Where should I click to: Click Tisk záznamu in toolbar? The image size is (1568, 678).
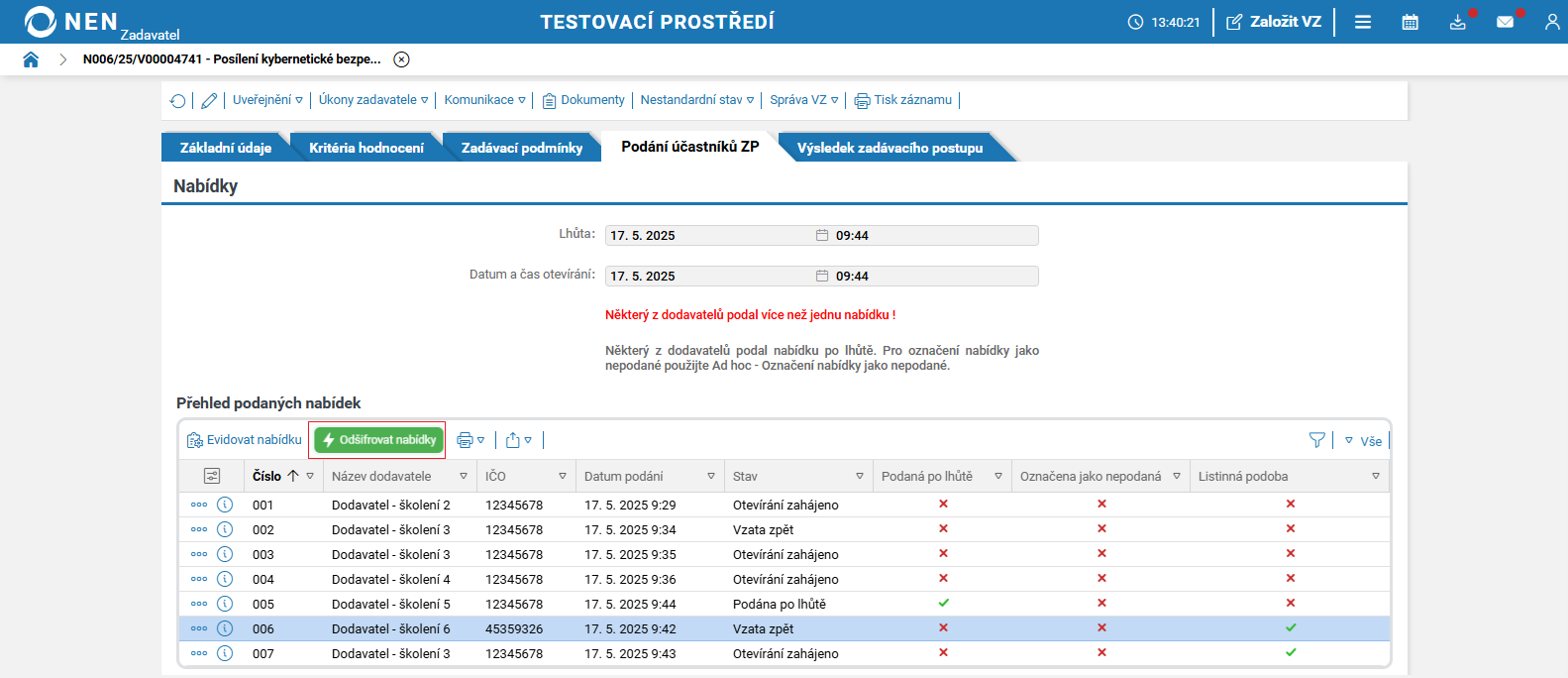pyautogui.click(x=903, y=100)
